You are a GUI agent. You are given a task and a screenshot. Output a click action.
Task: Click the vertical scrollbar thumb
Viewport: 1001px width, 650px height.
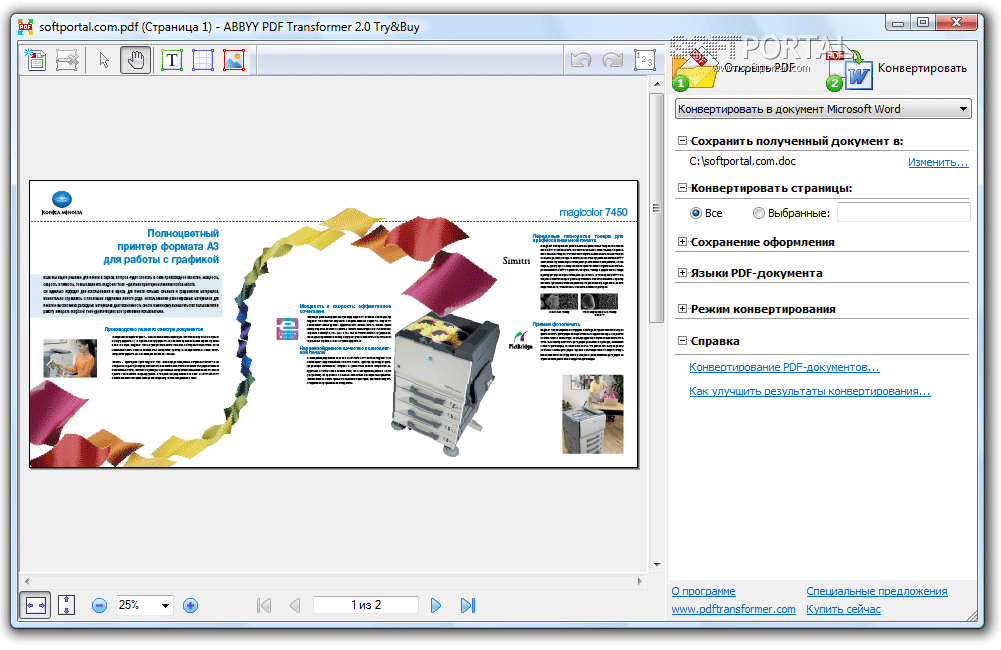(x=656, y=208)
